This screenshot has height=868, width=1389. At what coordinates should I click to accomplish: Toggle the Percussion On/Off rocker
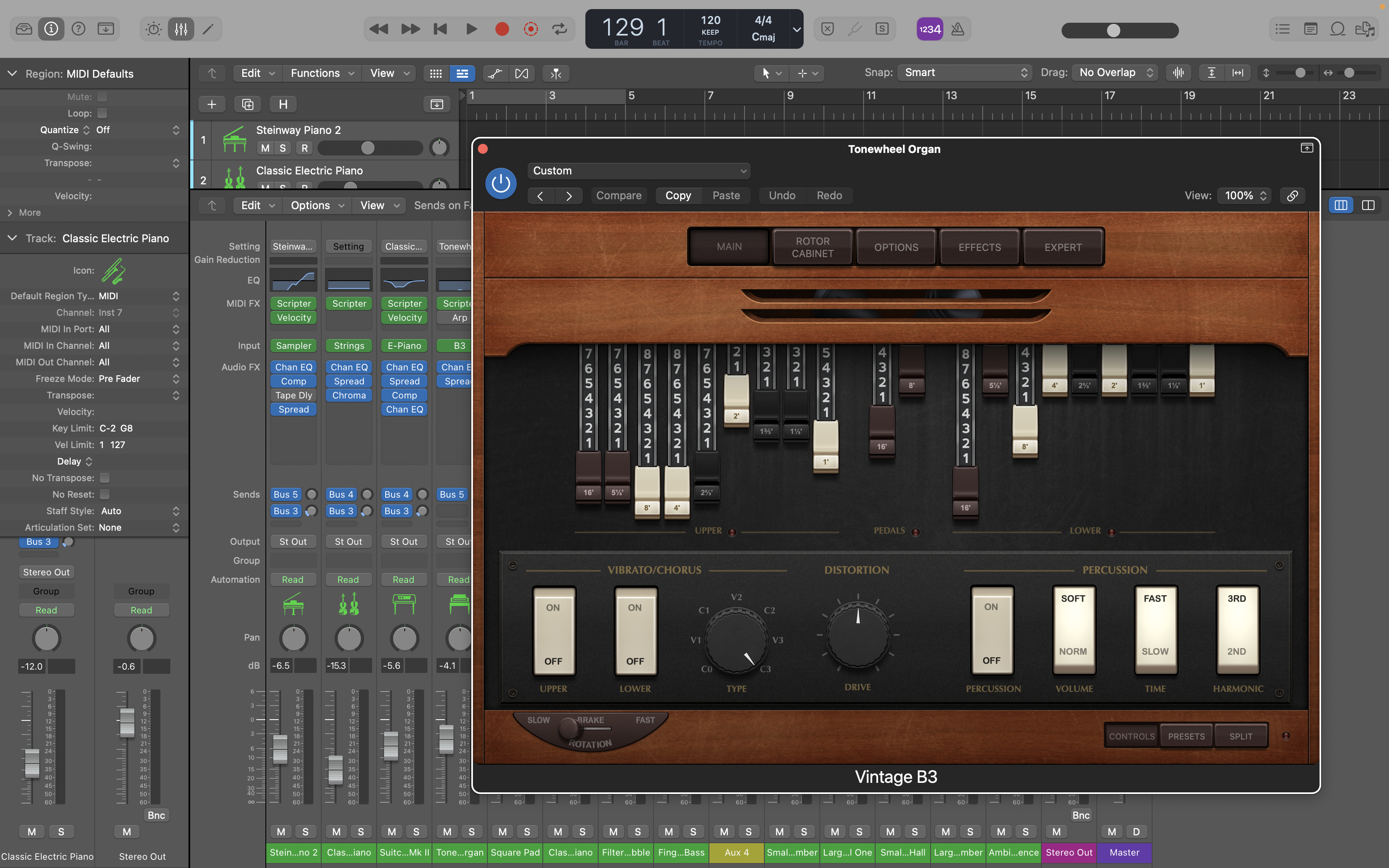[992, 631]
